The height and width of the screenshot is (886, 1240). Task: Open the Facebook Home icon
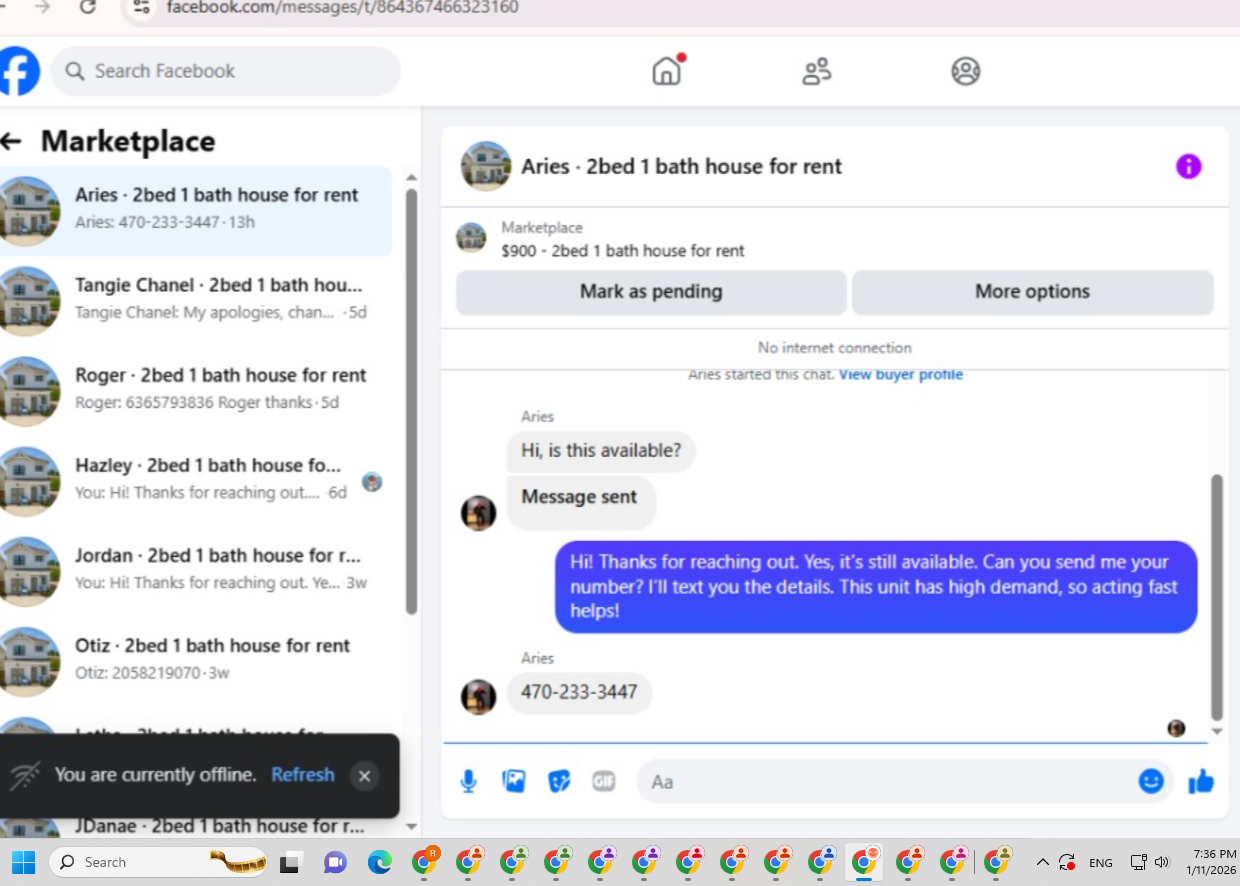[x=667, y=71]
